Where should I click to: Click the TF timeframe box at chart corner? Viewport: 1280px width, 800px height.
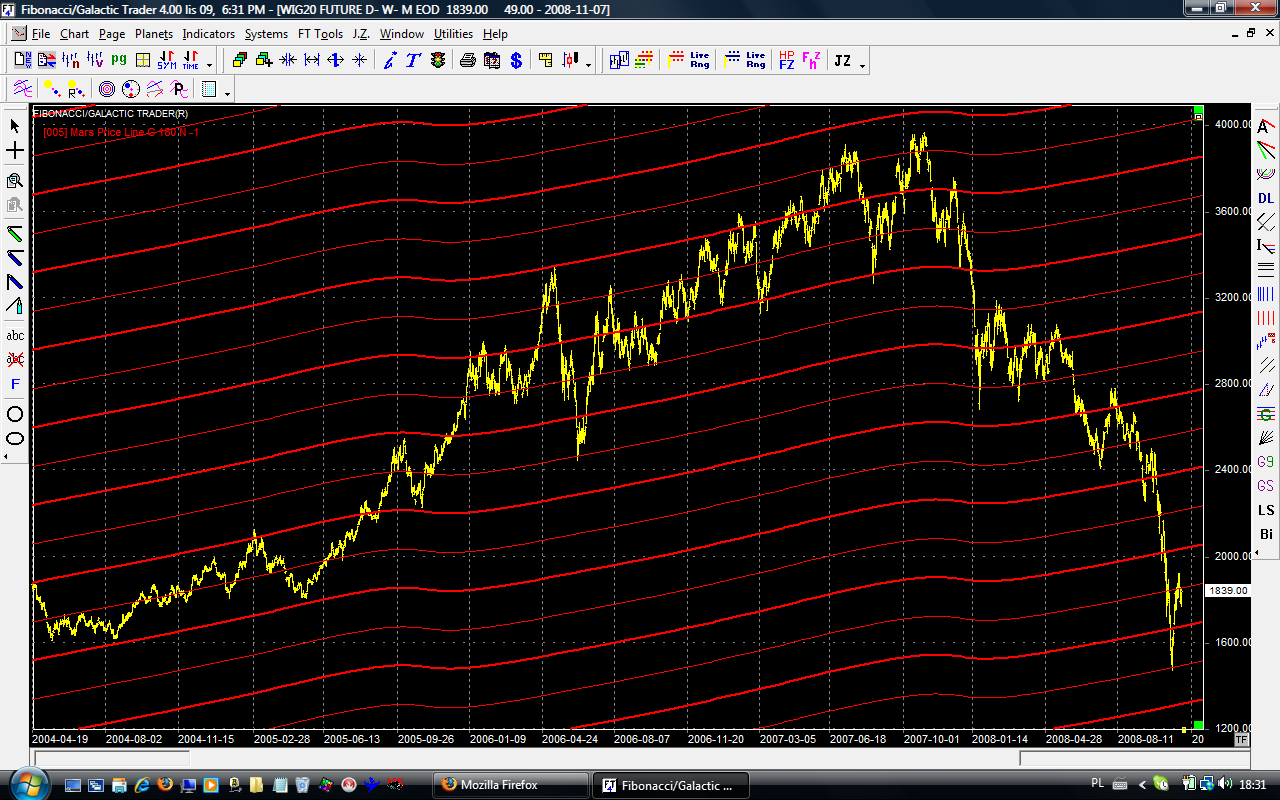tap(1241, 740)
